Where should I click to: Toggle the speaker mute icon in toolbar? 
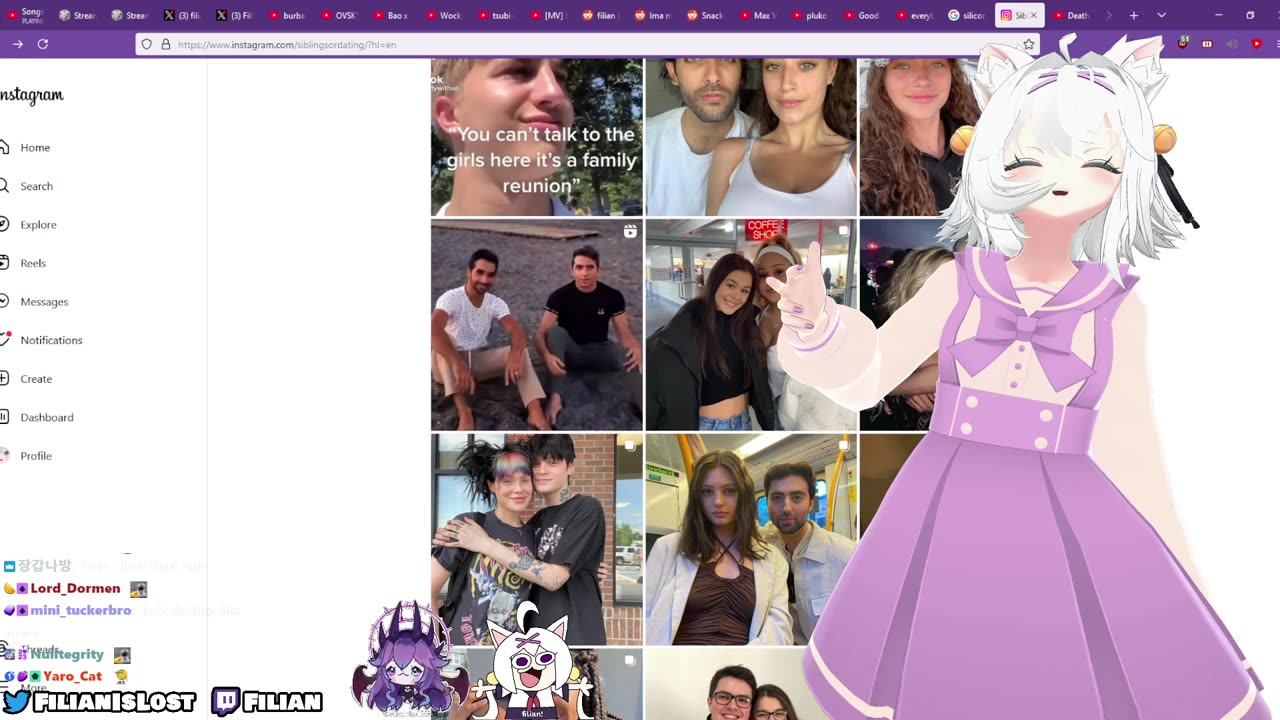[x=1232, y=44]
